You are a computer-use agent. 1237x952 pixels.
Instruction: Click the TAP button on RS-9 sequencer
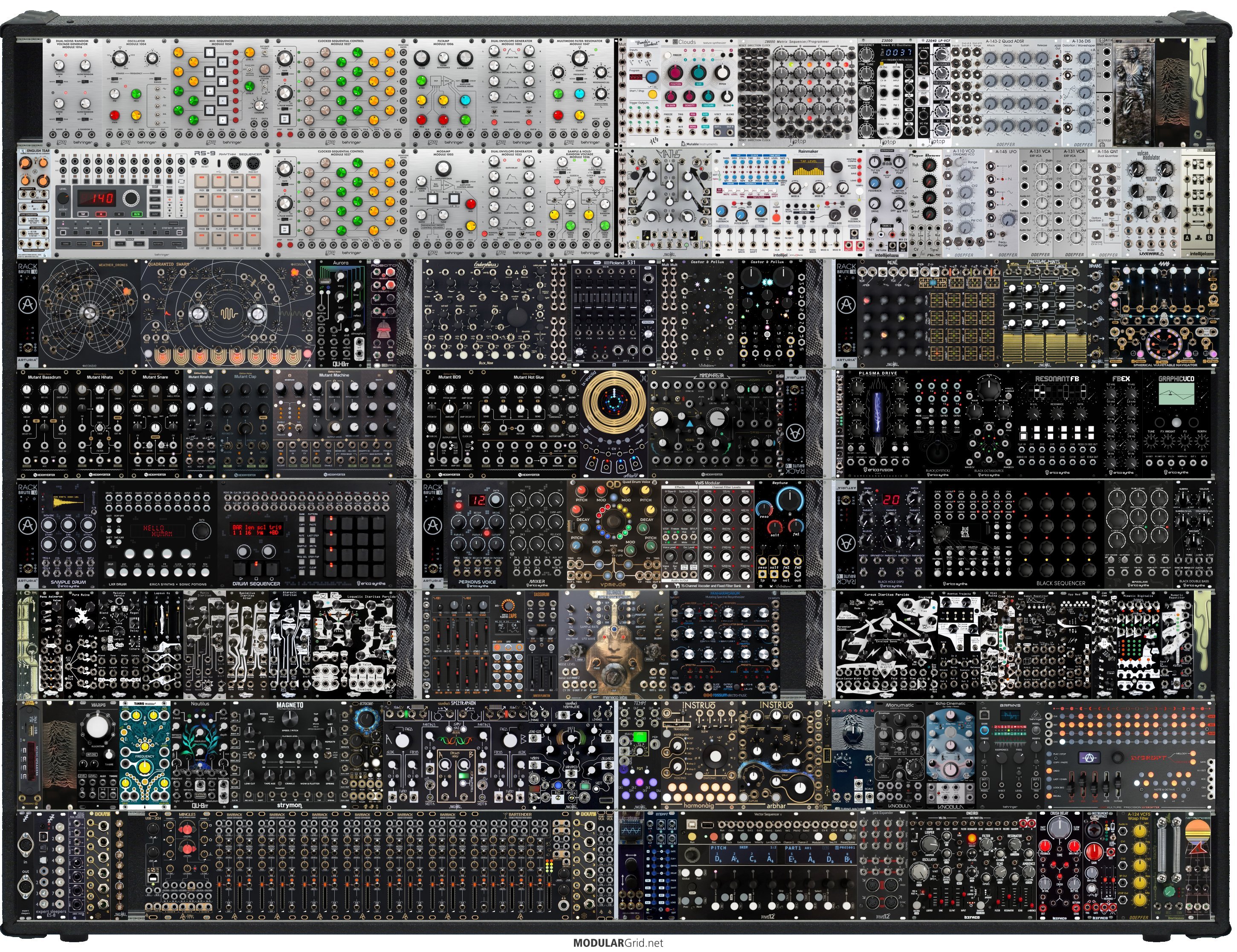point(82,214)
